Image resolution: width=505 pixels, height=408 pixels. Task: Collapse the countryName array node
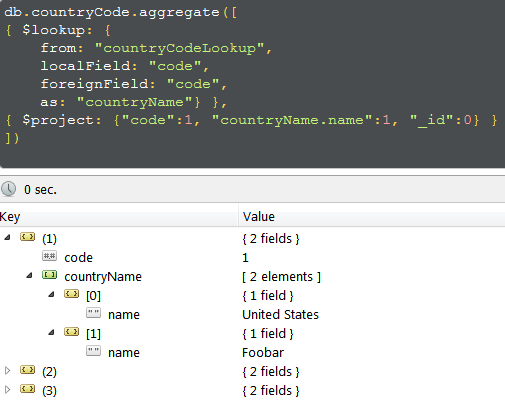(29, 275)
